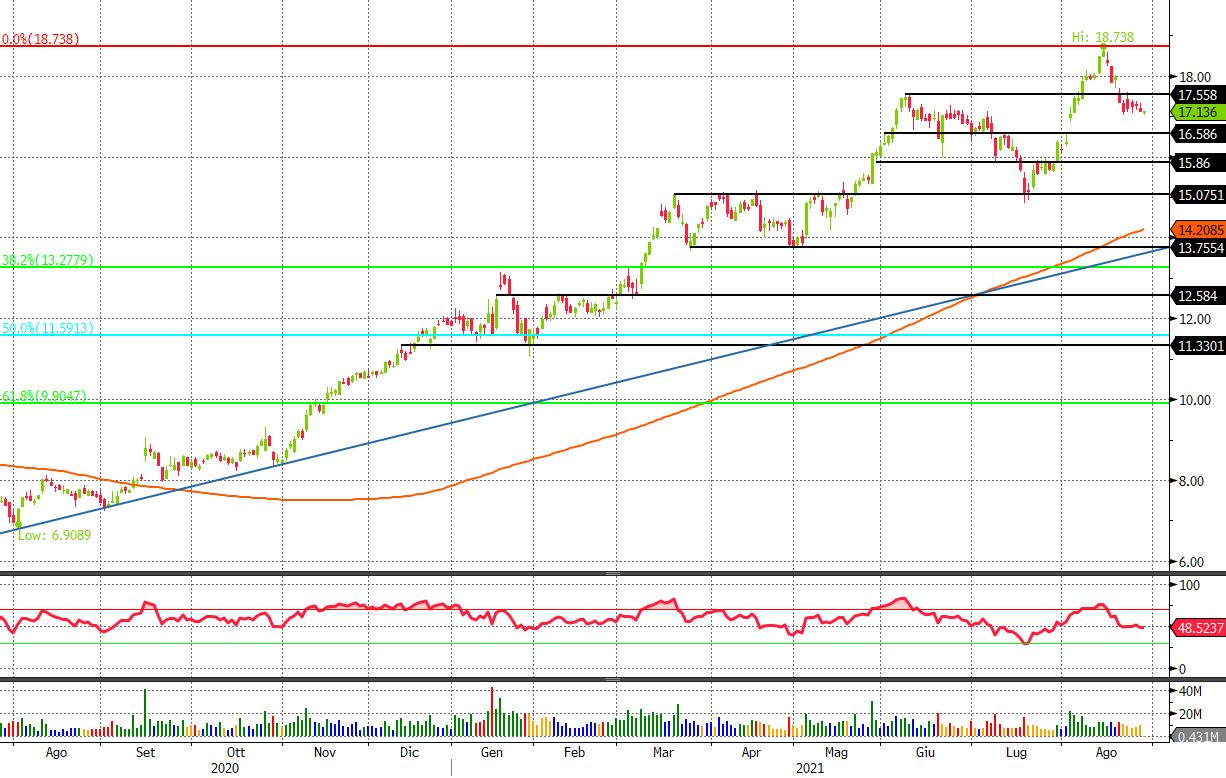The width and height of the screenshot is (1226, 778).
Task: Click the Mar month label
Action: coord(664,752)
